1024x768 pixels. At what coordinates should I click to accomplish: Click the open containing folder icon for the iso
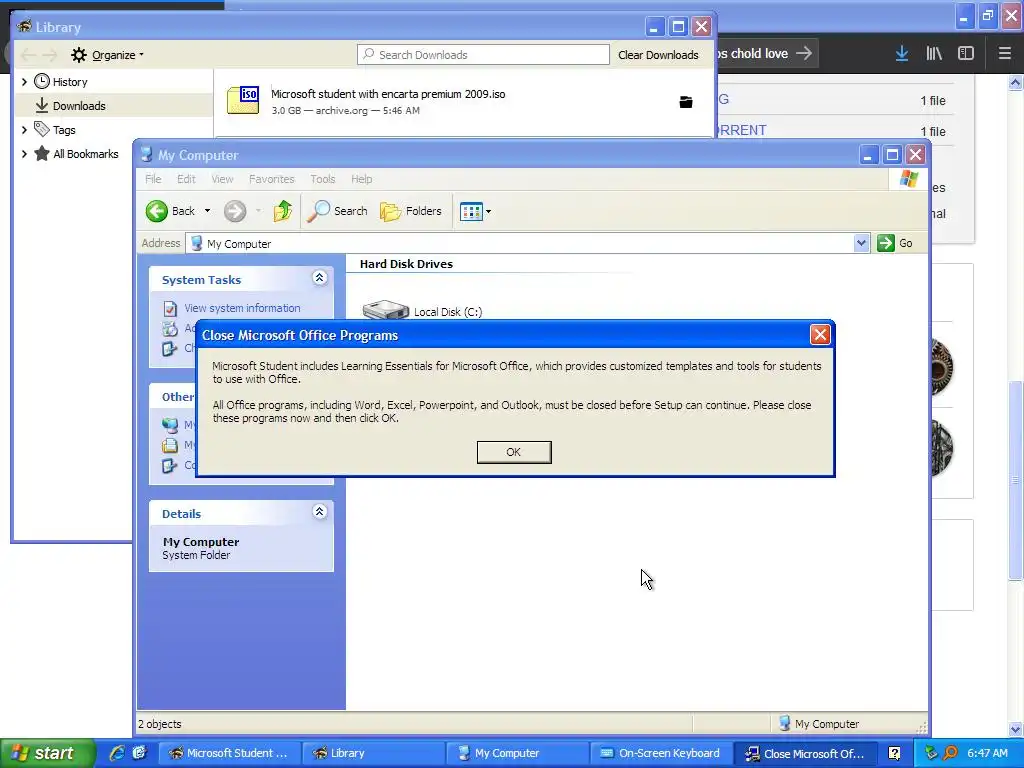(x=686, y=102)
